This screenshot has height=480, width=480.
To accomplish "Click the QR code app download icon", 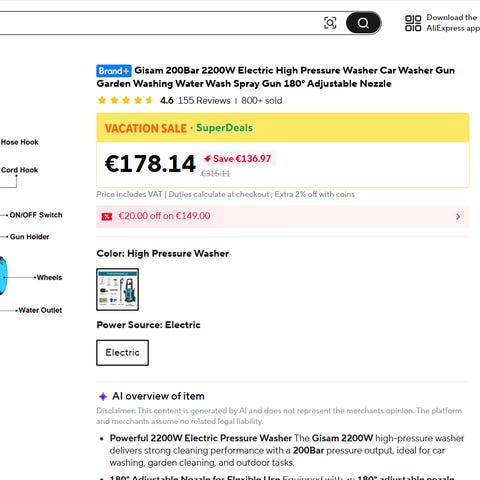I will pos(413,23).
